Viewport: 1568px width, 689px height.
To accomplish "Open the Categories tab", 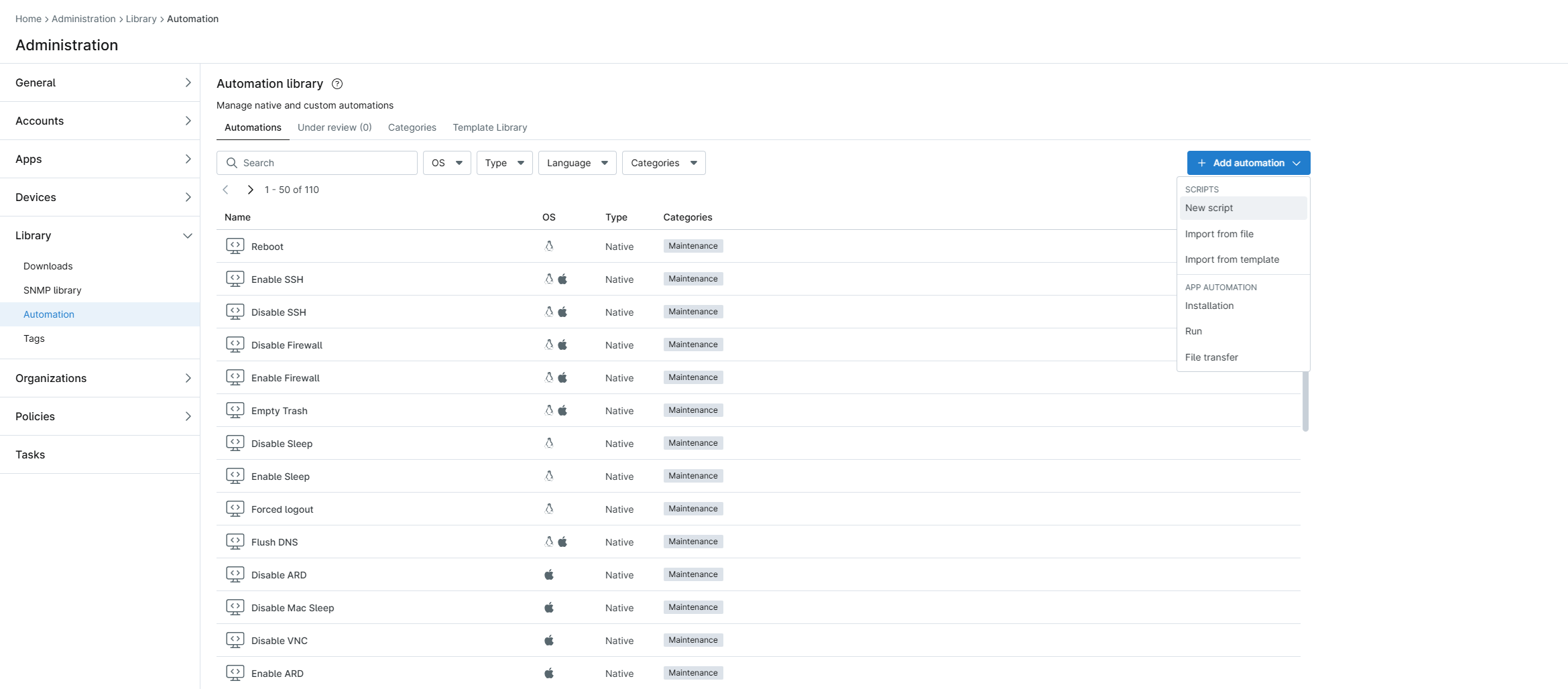I will click(x=412, y=127).
